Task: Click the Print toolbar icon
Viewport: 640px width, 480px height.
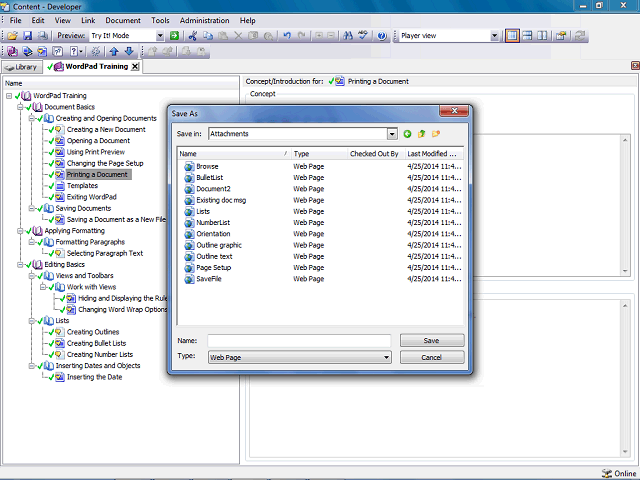Action: coord(42,36)
